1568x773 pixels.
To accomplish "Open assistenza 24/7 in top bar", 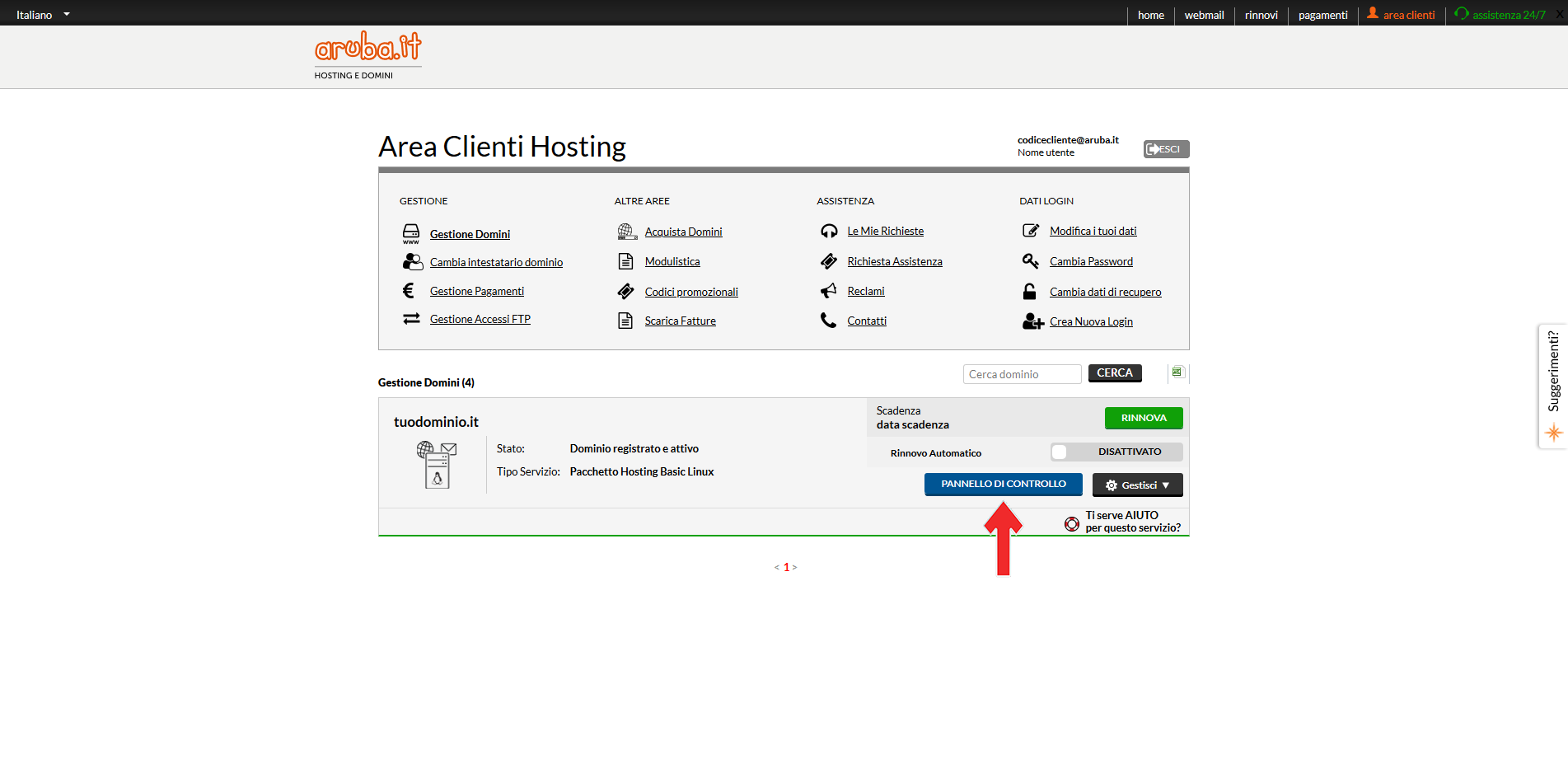I will 1508,15.
